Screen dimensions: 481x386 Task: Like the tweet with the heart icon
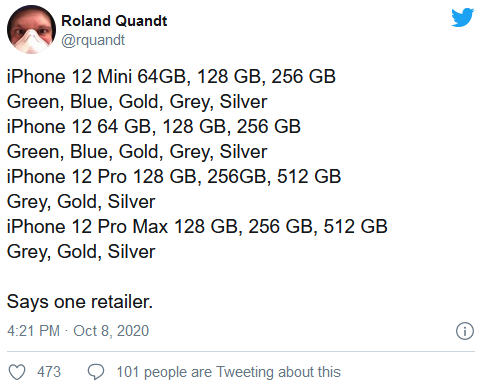click(17, 372)
